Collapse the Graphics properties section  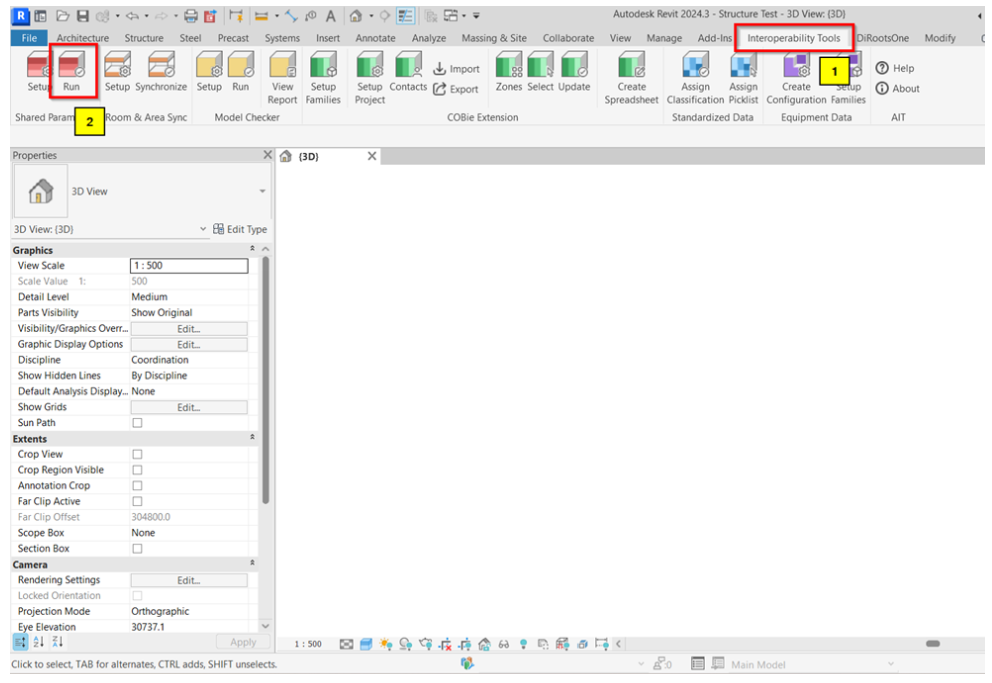[252, 250]
